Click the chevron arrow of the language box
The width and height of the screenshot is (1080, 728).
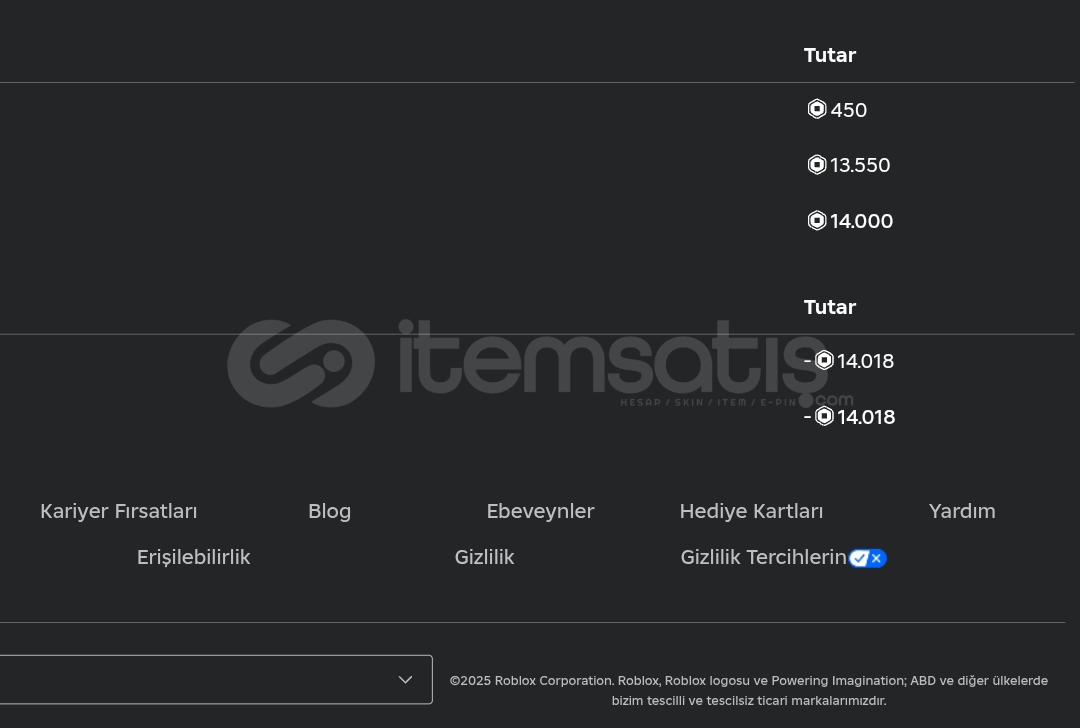[405, 680]
